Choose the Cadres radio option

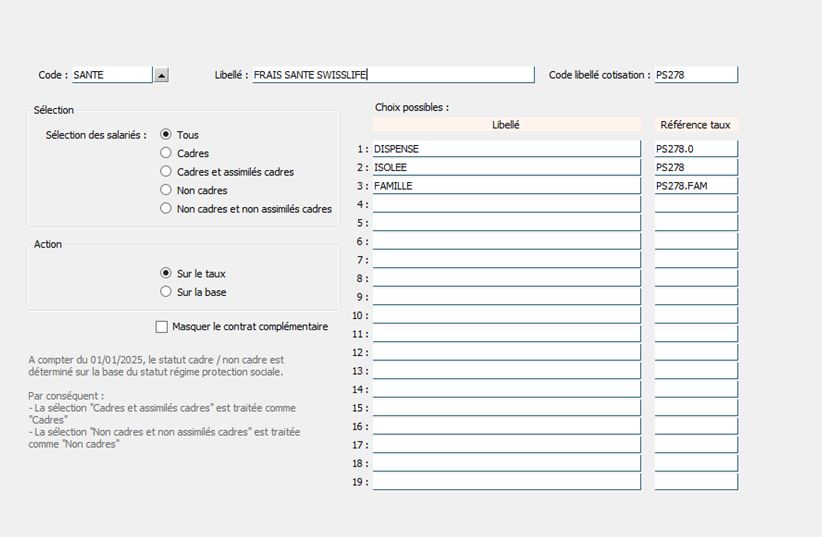166,153
